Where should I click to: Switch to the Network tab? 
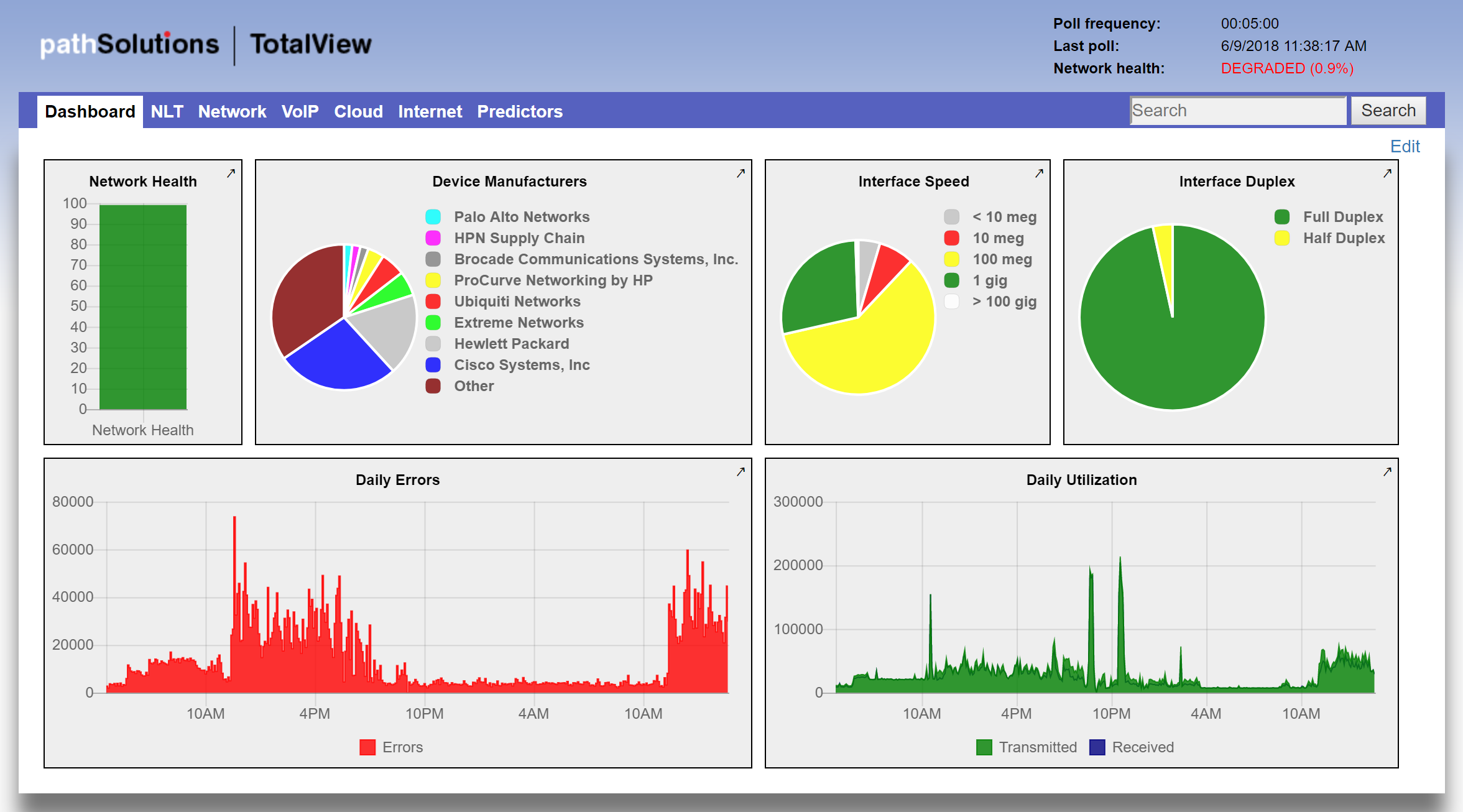[x=233, y=111]
